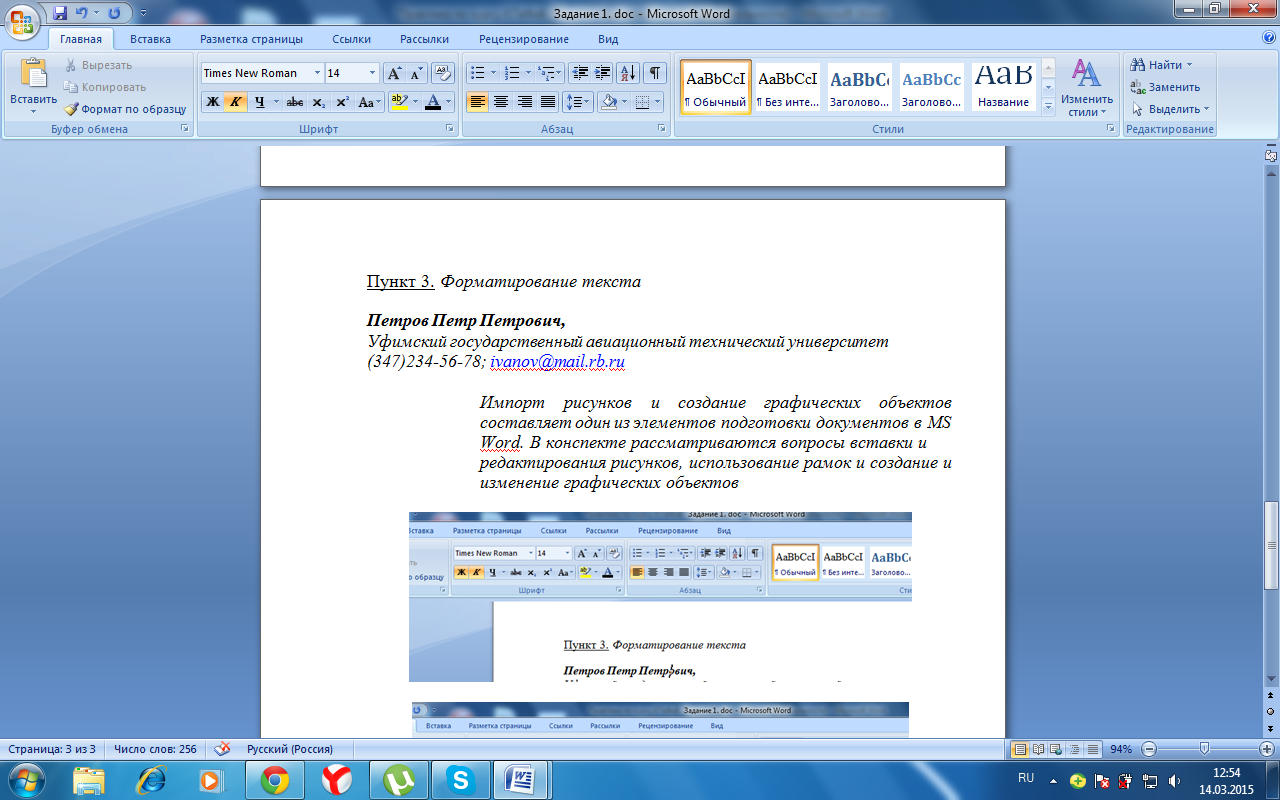Align text right
The width and height of the screenshot is (1280, 800).
click(x=524, y=102)
